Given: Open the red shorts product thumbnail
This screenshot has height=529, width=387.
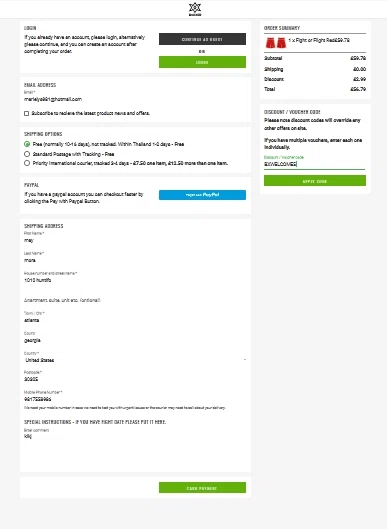Looking at the screenshot, I should (276, 43).
